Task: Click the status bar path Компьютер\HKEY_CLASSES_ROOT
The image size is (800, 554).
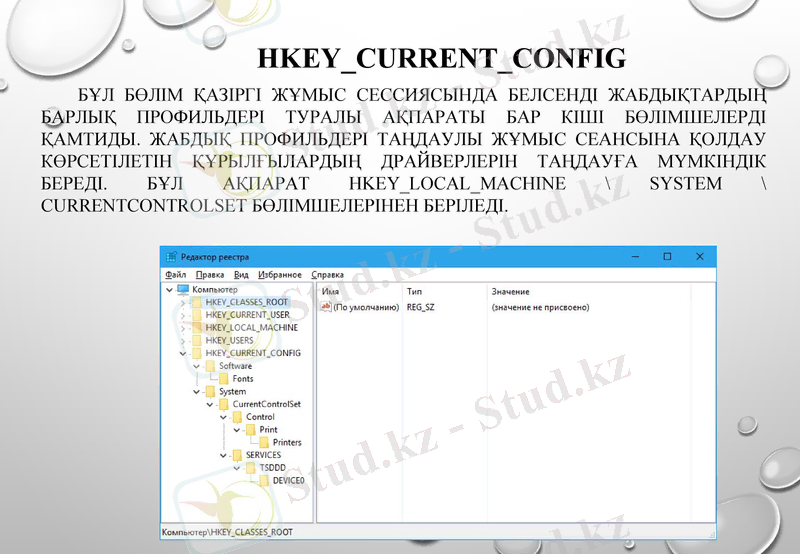Action: click(228, 532)
